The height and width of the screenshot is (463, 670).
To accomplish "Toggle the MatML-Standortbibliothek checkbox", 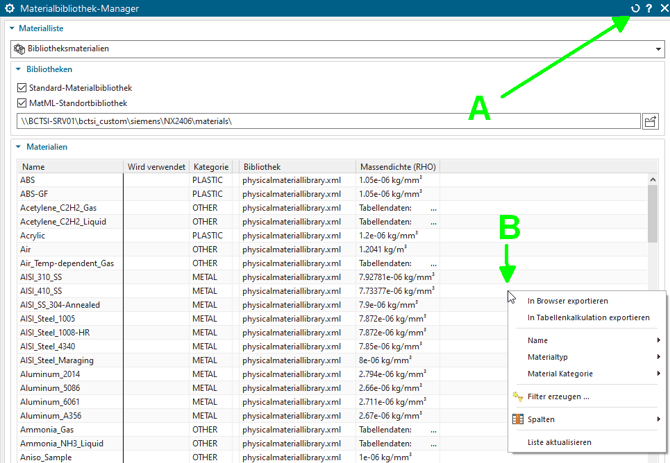I will (23, 102).
